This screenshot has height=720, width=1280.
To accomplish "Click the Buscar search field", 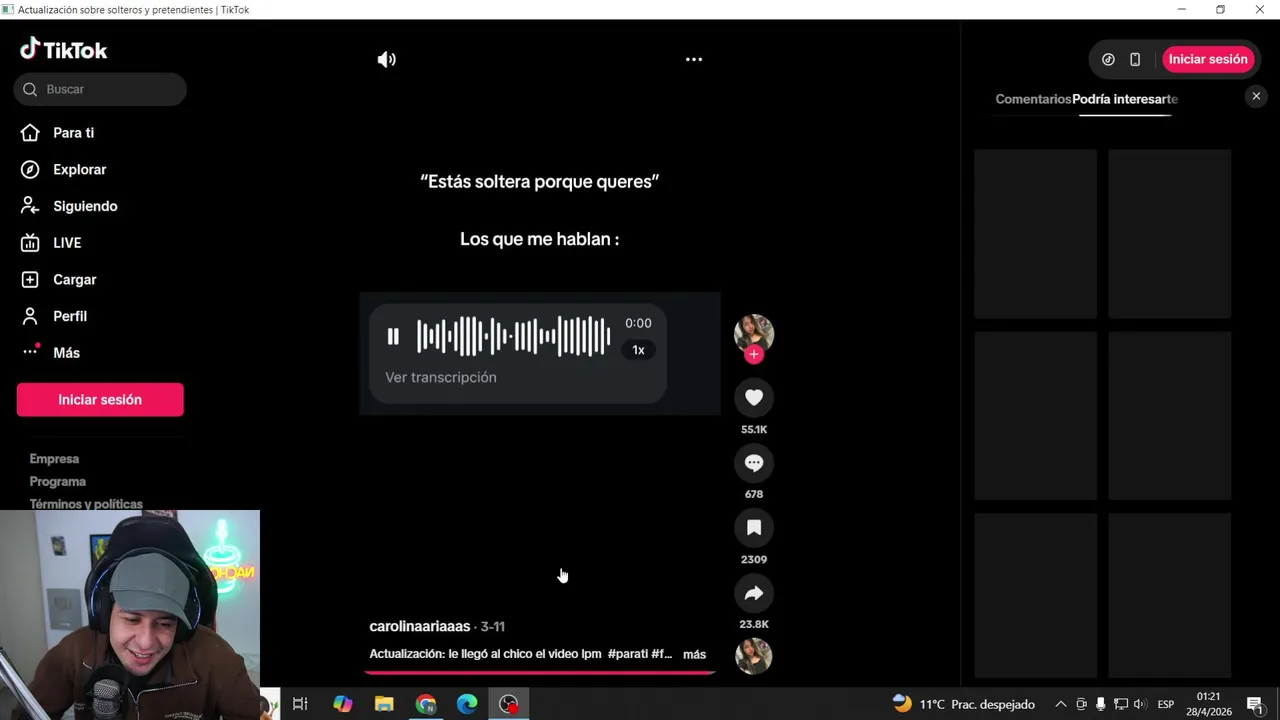I will point(100,89).
